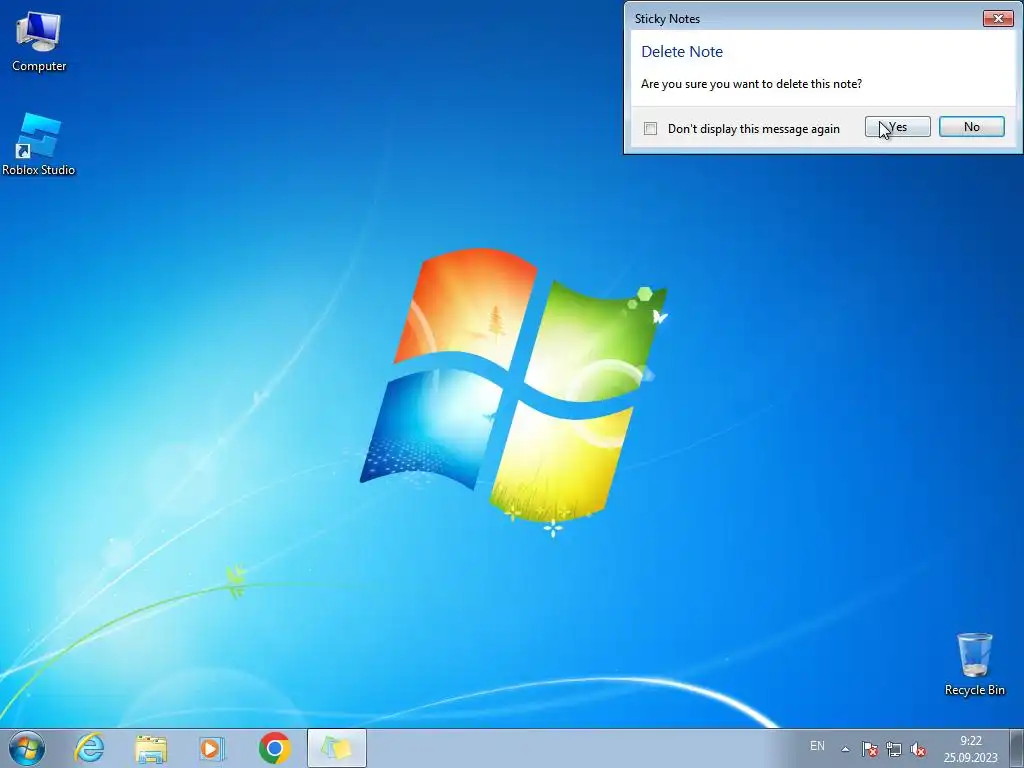Open Windows Media Player from taskbar
The height and width of the screenshot is (768, 1024).
pos(212,748)
